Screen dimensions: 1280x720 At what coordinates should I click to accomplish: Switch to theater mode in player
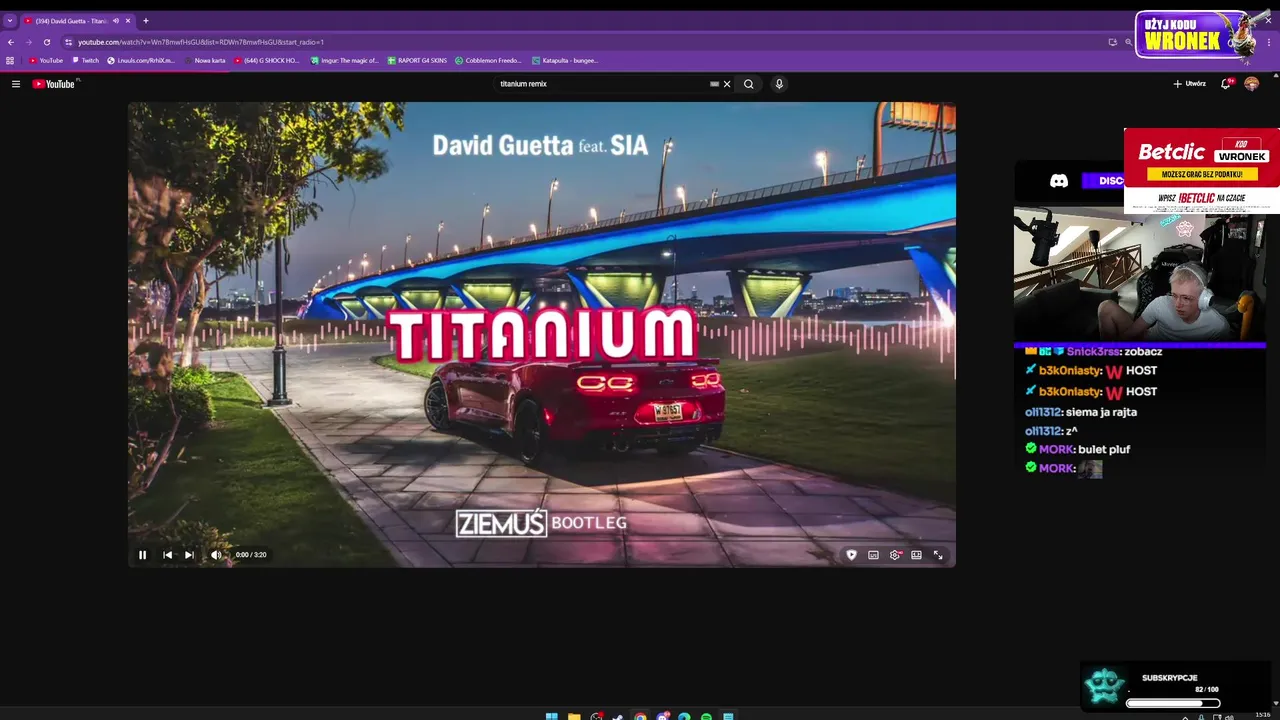[x=916, y=555]
